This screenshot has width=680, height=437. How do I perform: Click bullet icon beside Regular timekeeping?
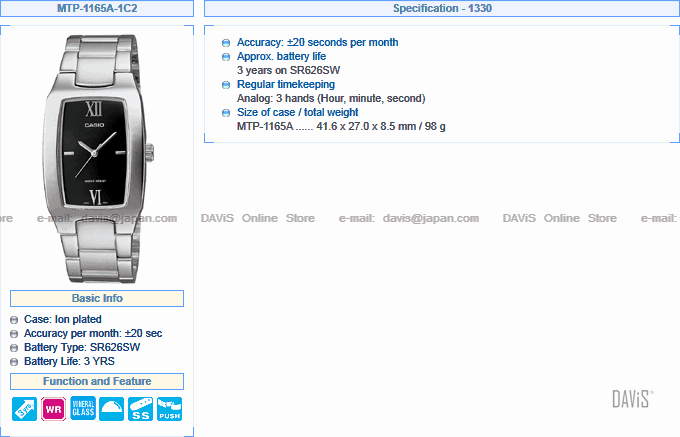[x=226, y=85]
